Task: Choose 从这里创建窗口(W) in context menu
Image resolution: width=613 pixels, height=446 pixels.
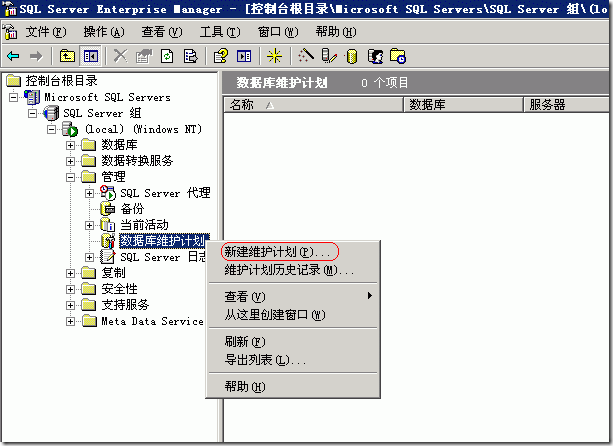Action: [293, 315]
